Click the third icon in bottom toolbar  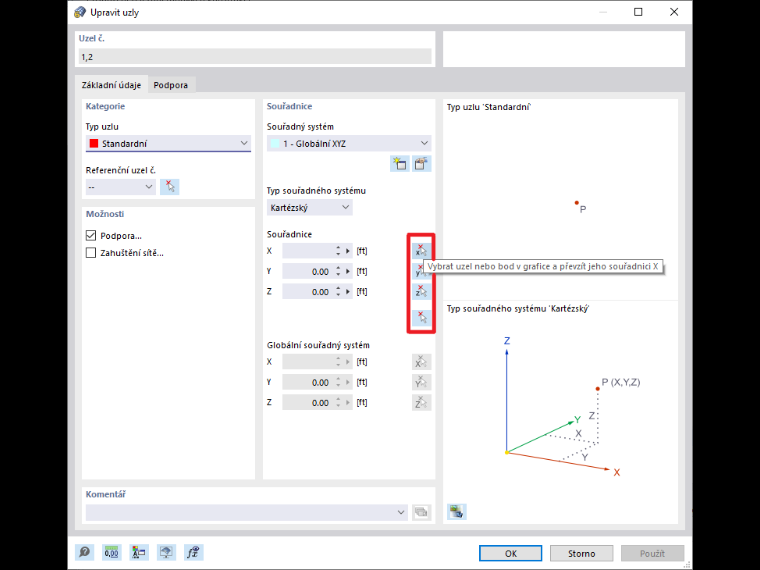139,552
